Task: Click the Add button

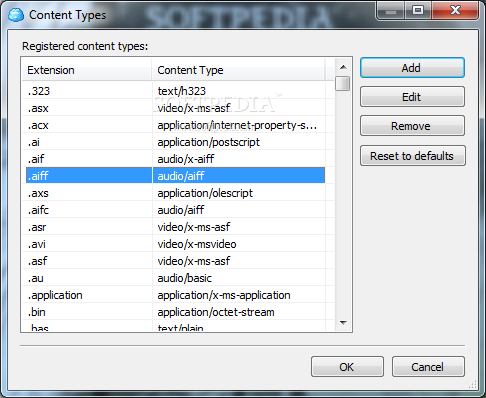Action: (x=412, y=68)
